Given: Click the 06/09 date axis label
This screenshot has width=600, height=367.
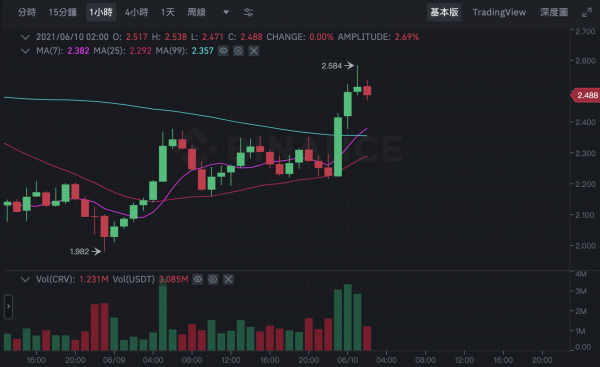Looking at the screenshot, I should [x=114, y=360].
